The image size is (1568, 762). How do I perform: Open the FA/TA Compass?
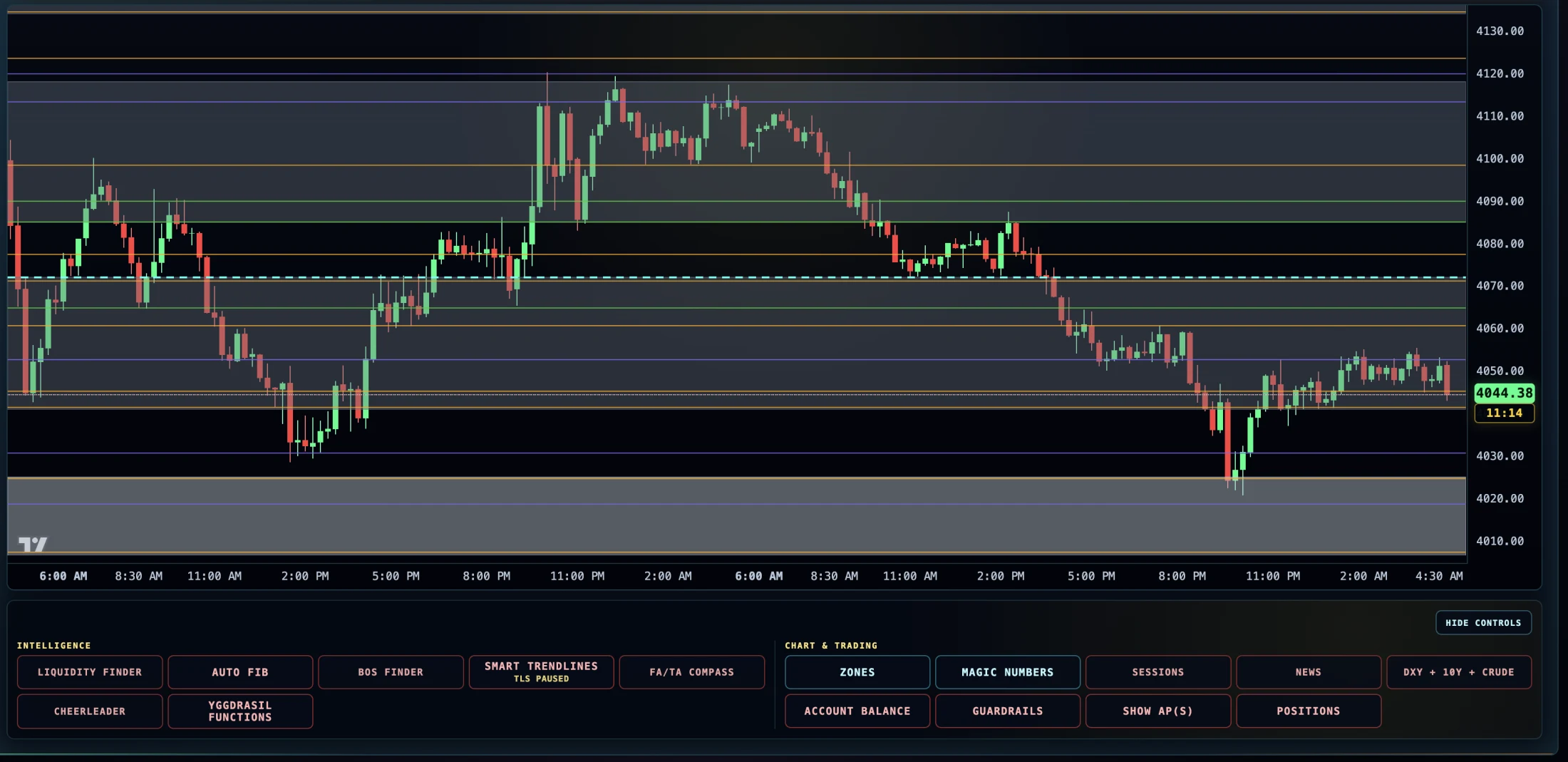click(691, 672)
